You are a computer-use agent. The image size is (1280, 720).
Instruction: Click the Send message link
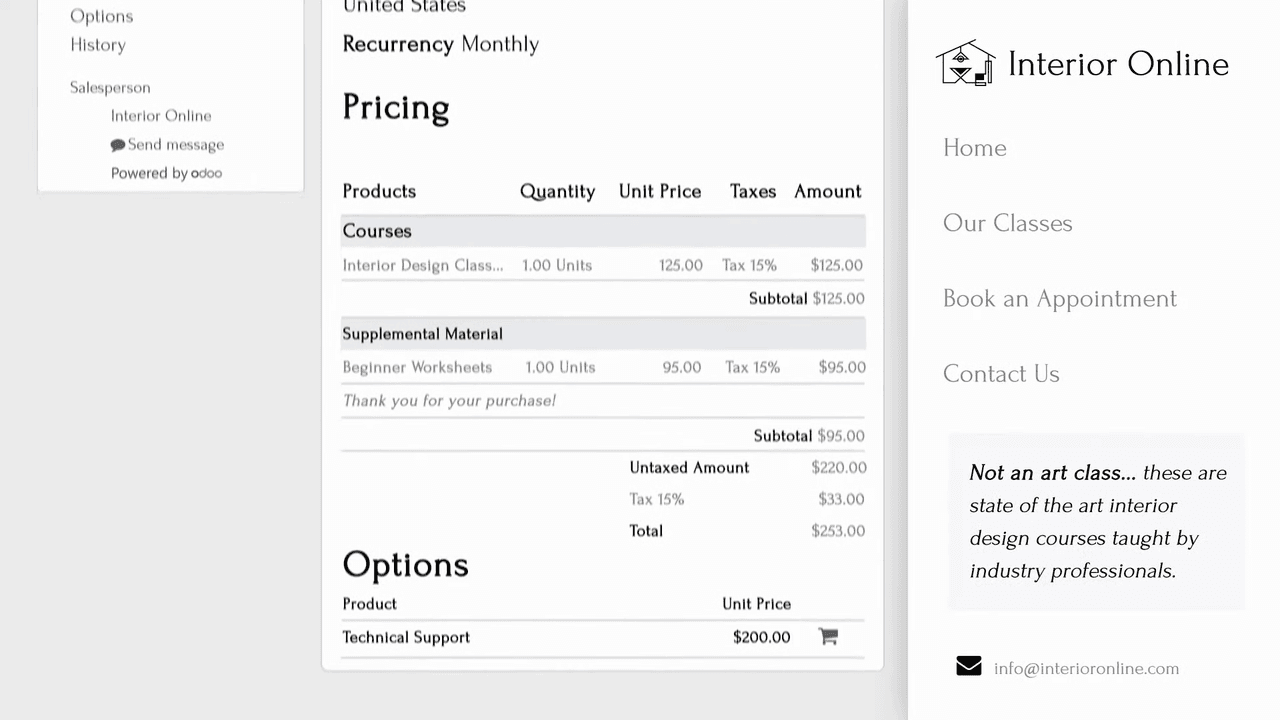(175, 145)
